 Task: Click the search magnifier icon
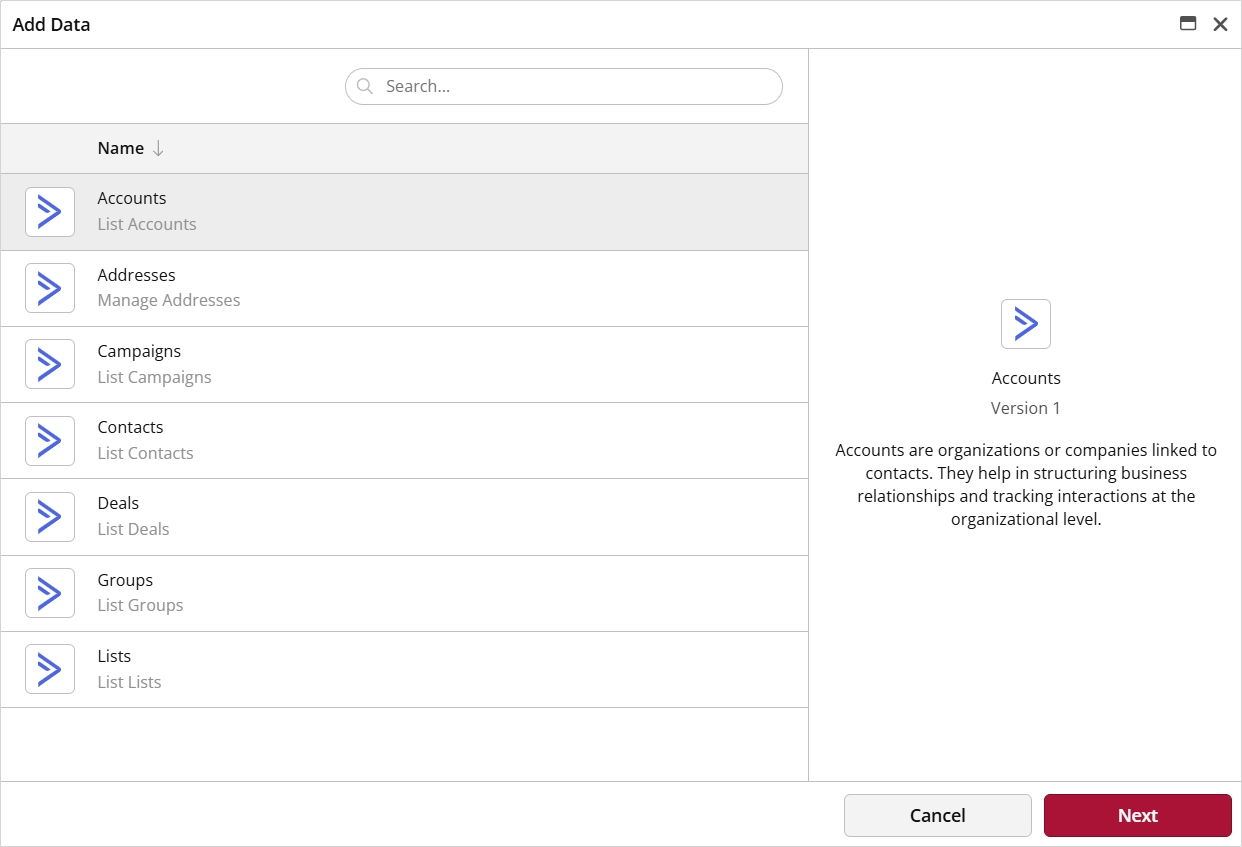(x=365, y=86)
